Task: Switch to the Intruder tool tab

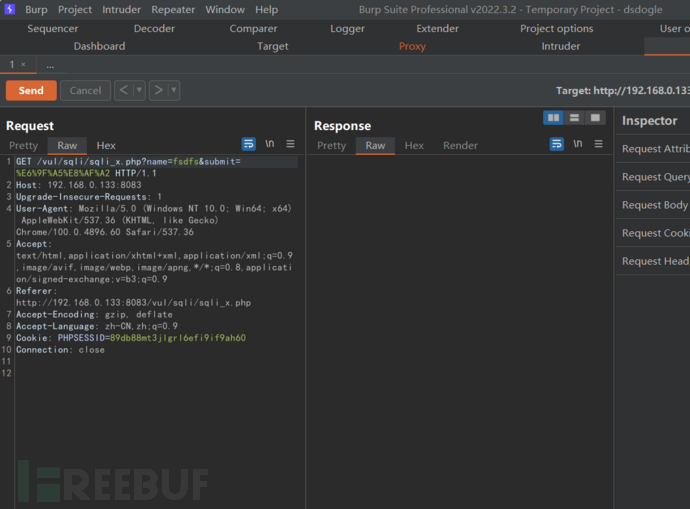Action: tap(561, 46)
